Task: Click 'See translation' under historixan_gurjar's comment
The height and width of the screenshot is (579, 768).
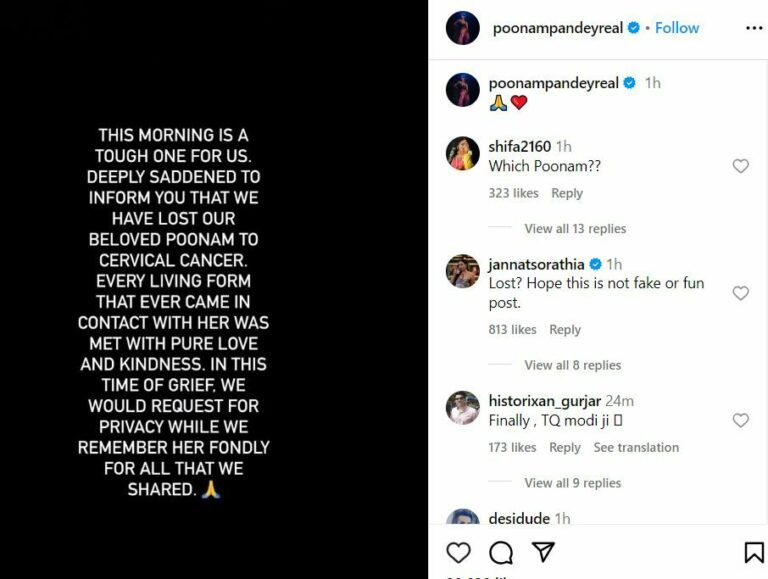Action: tap(636, 448)
